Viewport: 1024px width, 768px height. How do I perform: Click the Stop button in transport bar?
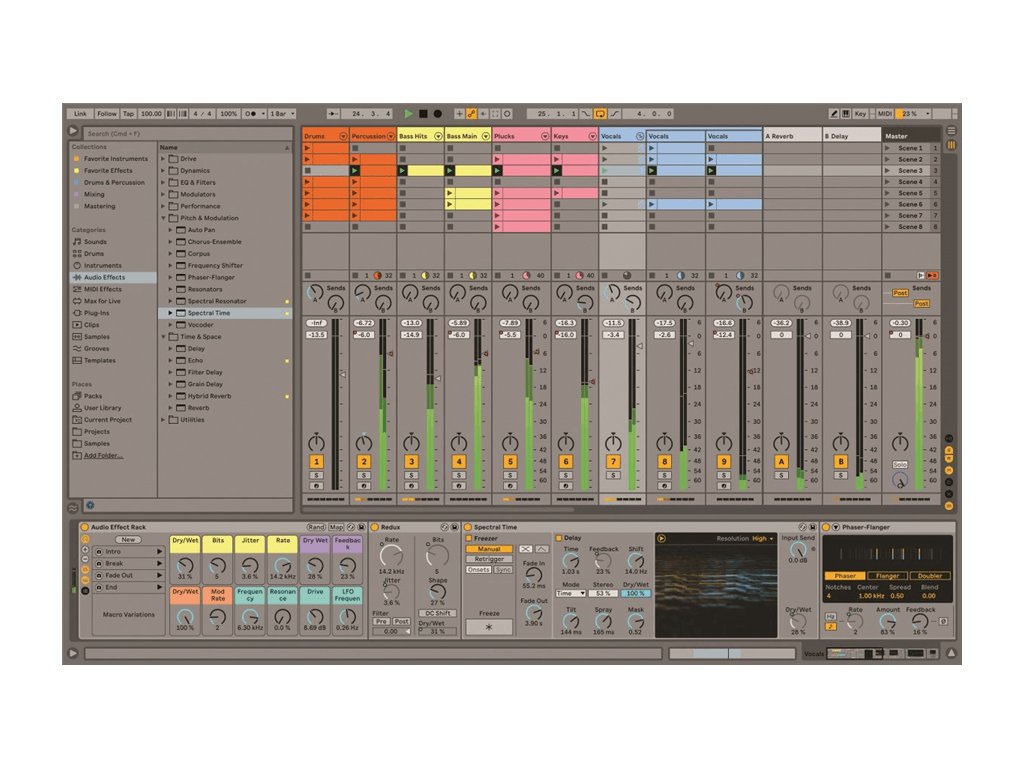pos(423,114)
